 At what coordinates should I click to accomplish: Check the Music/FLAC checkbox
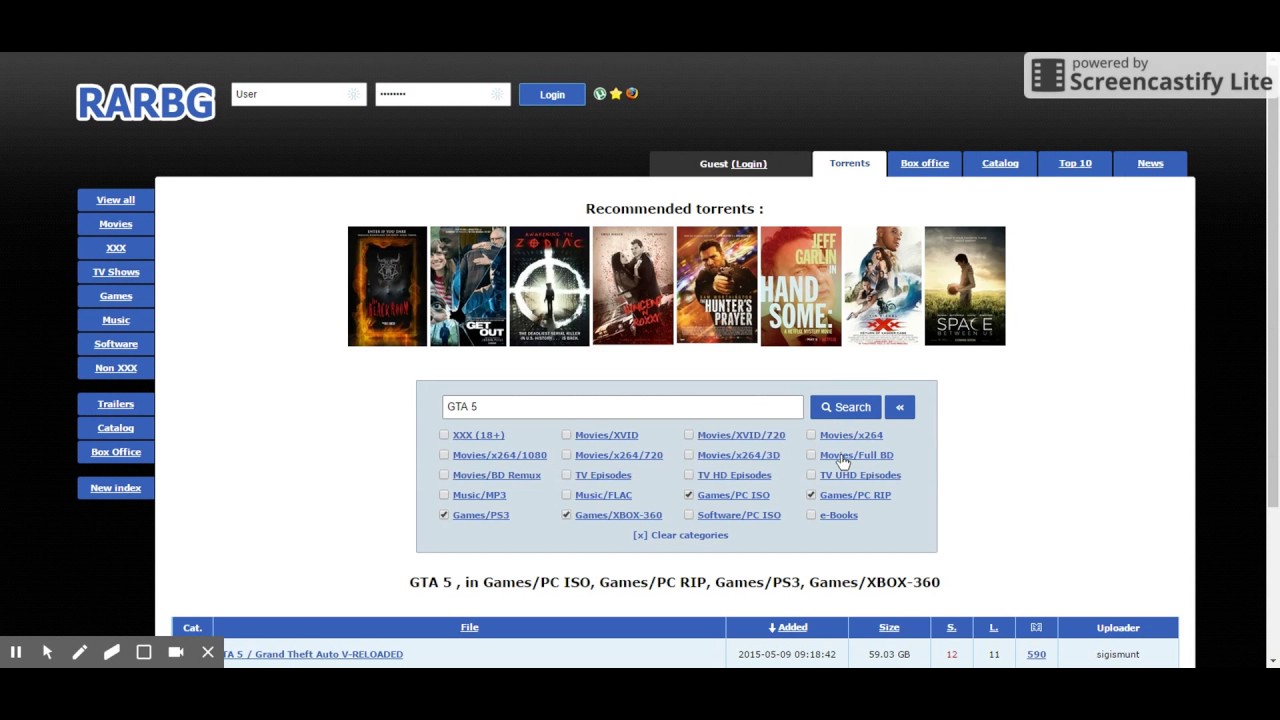pyautogui.click(x=566, y=495)
